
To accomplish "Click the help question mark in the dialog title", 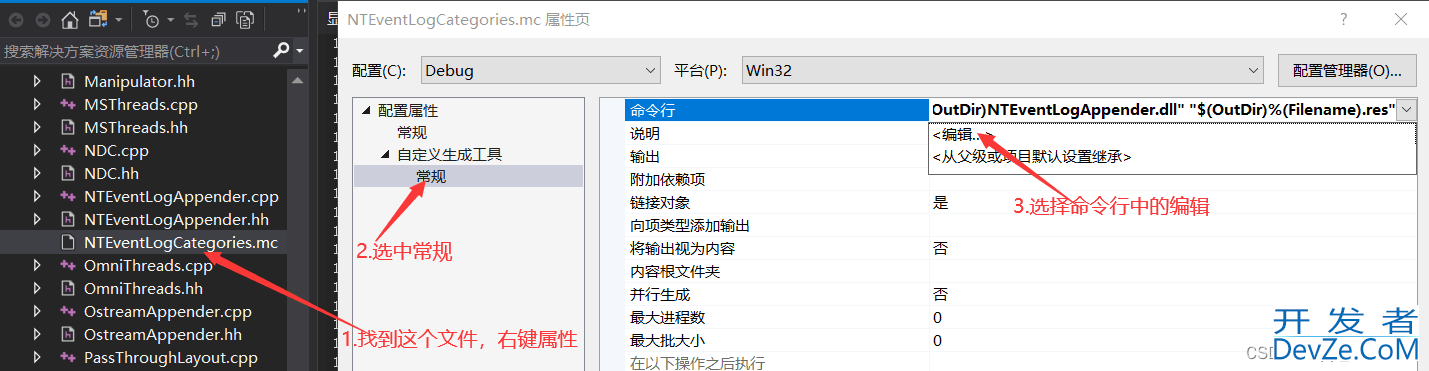I will (1343, 19).
